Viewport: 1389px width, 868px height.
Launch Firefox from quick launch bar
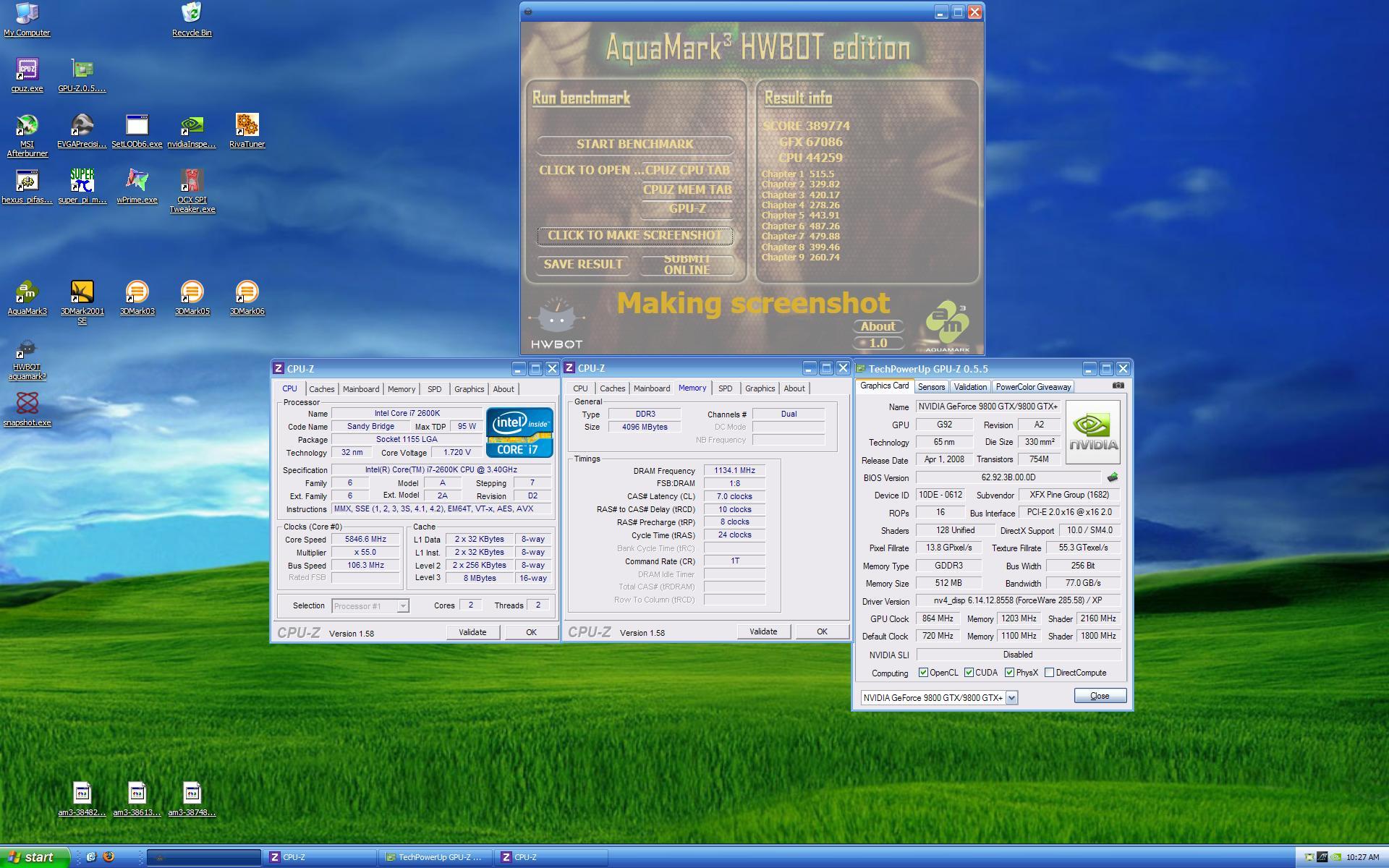pos(109,856)
